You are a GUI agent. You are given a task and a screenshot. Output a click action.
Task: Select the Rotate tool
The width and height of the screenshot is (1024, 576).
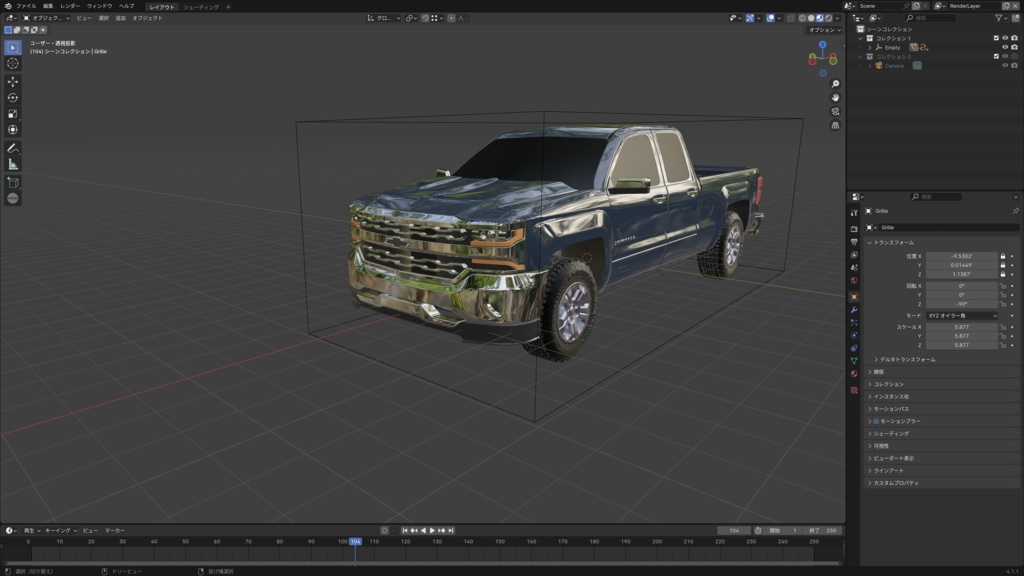click(x=12, y=97)
